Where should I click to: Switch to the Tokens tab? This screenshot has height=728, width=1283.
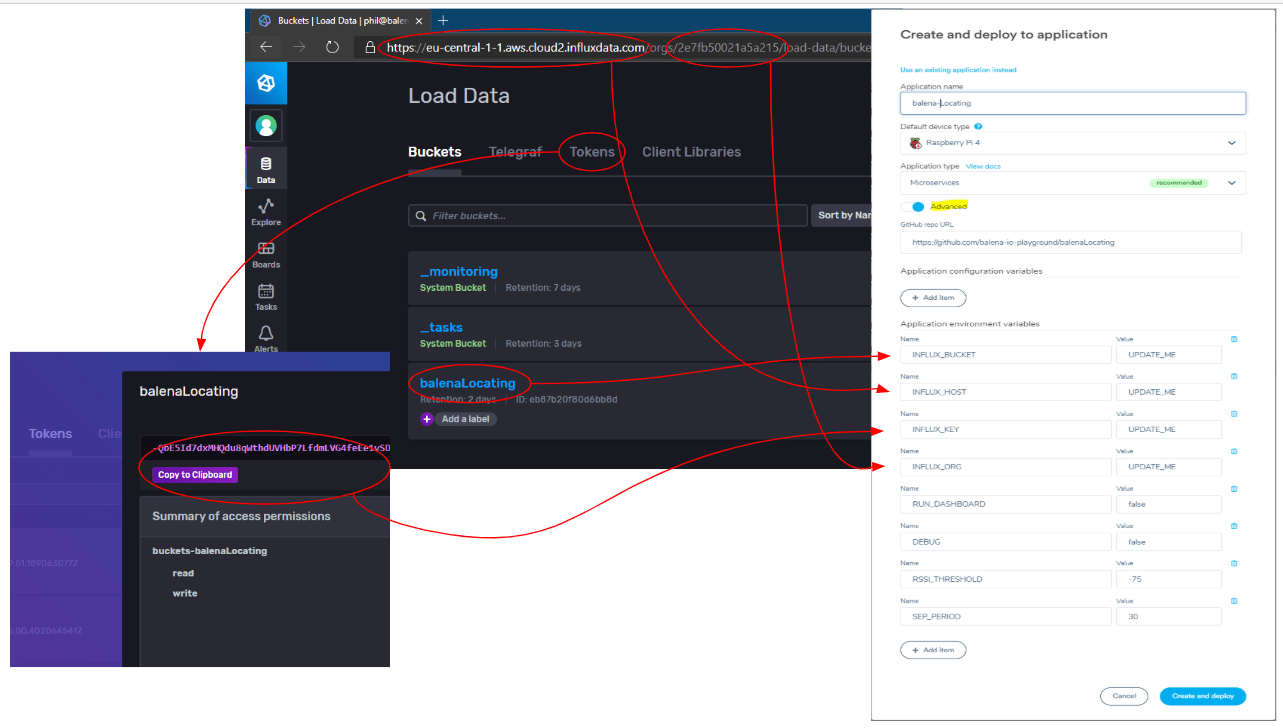592,152
